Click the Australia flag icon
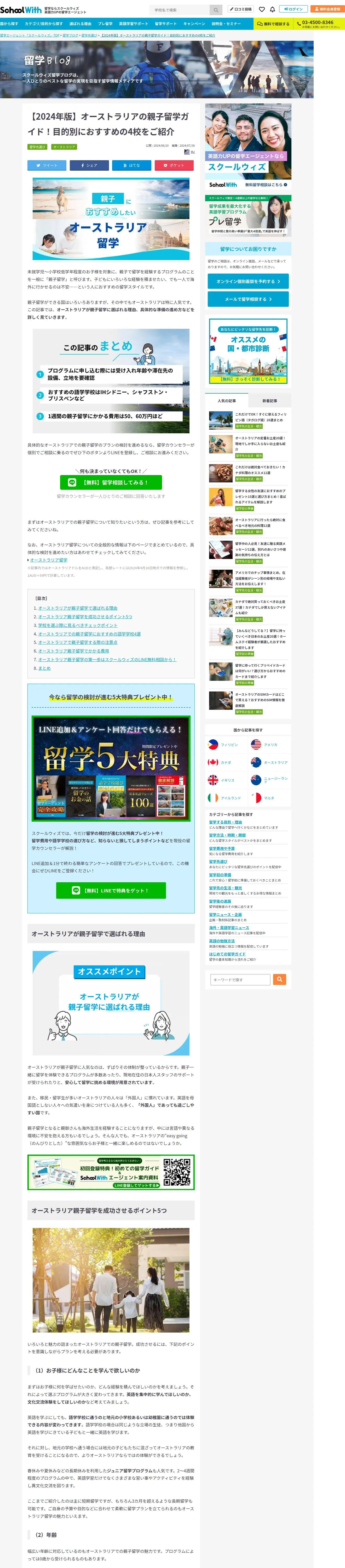 coord(256,762)
